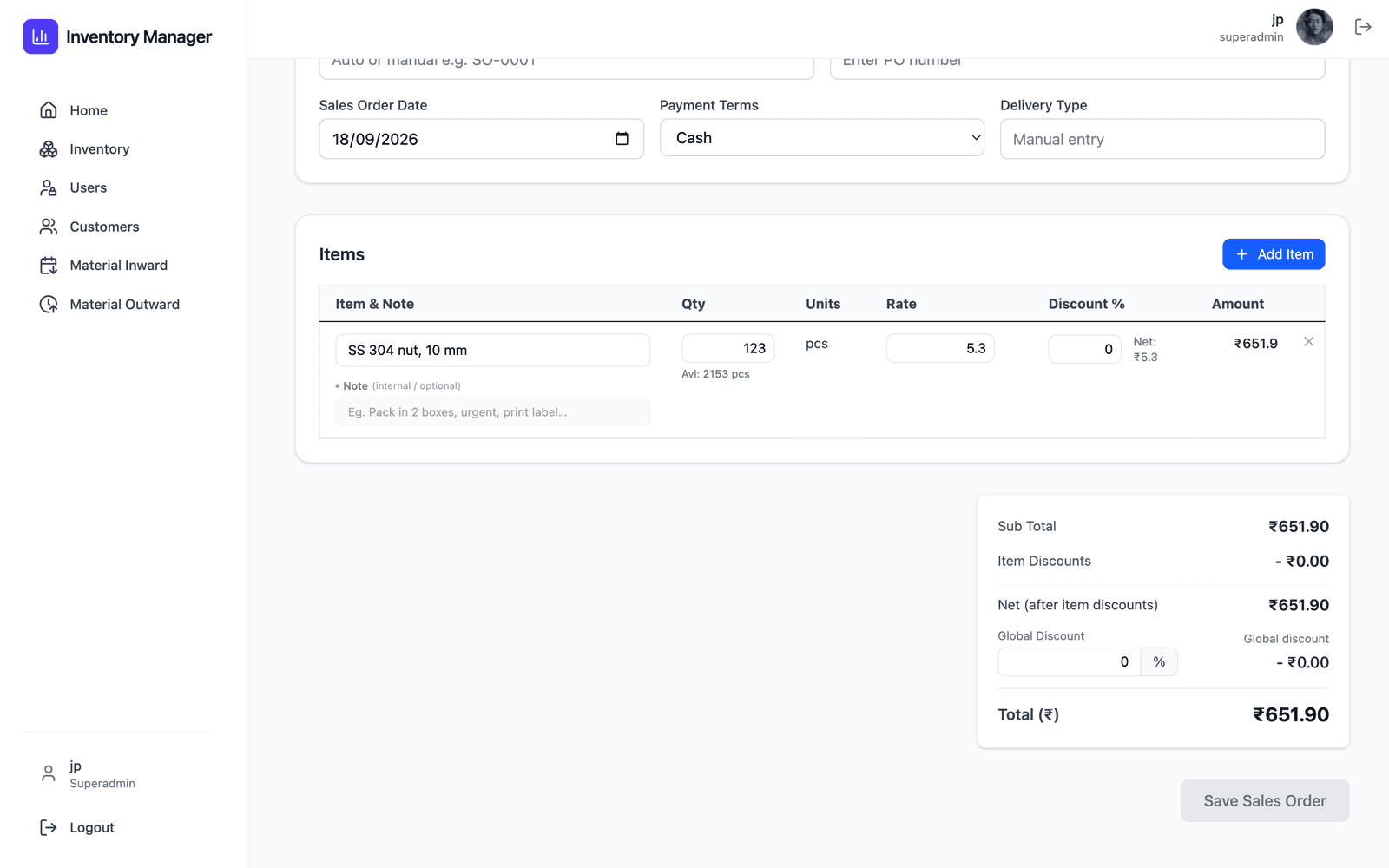The width and height of the screenshot is (1389, 868).
Task: Expand the Payment Terms dropdown
Action: [822, 138]
